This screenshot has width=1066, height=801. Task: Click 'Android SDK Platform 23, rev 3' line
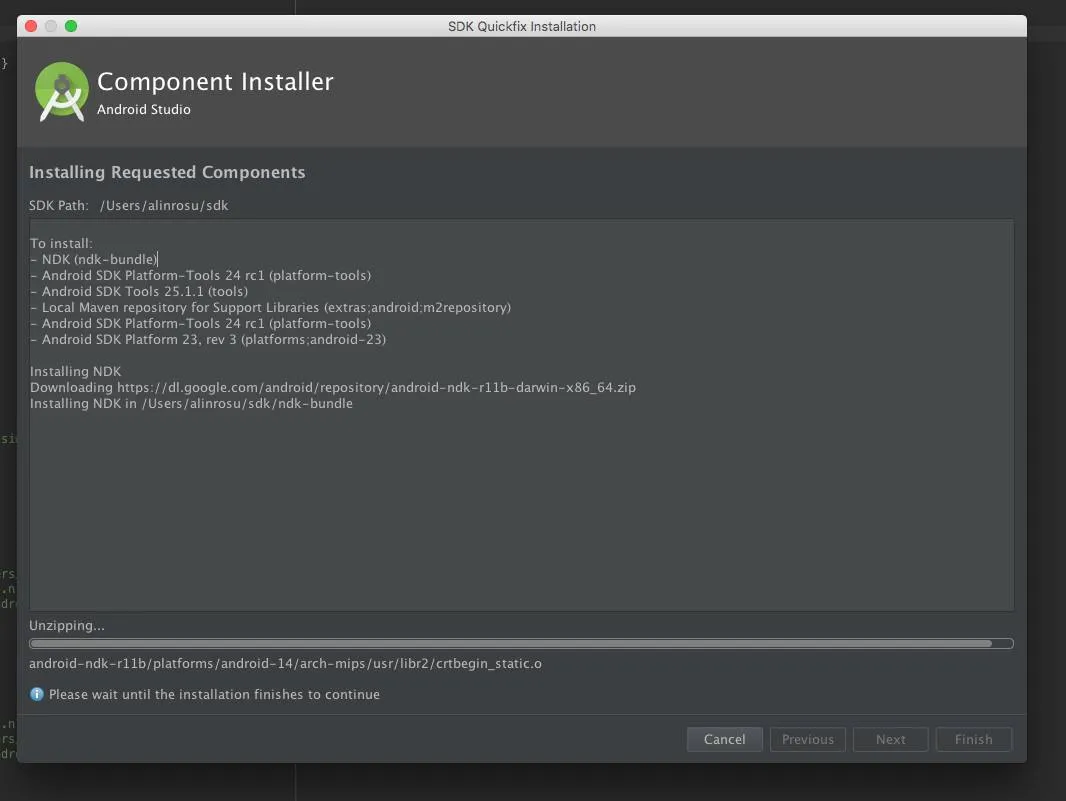pyautogui.click(x=208, y=339)
